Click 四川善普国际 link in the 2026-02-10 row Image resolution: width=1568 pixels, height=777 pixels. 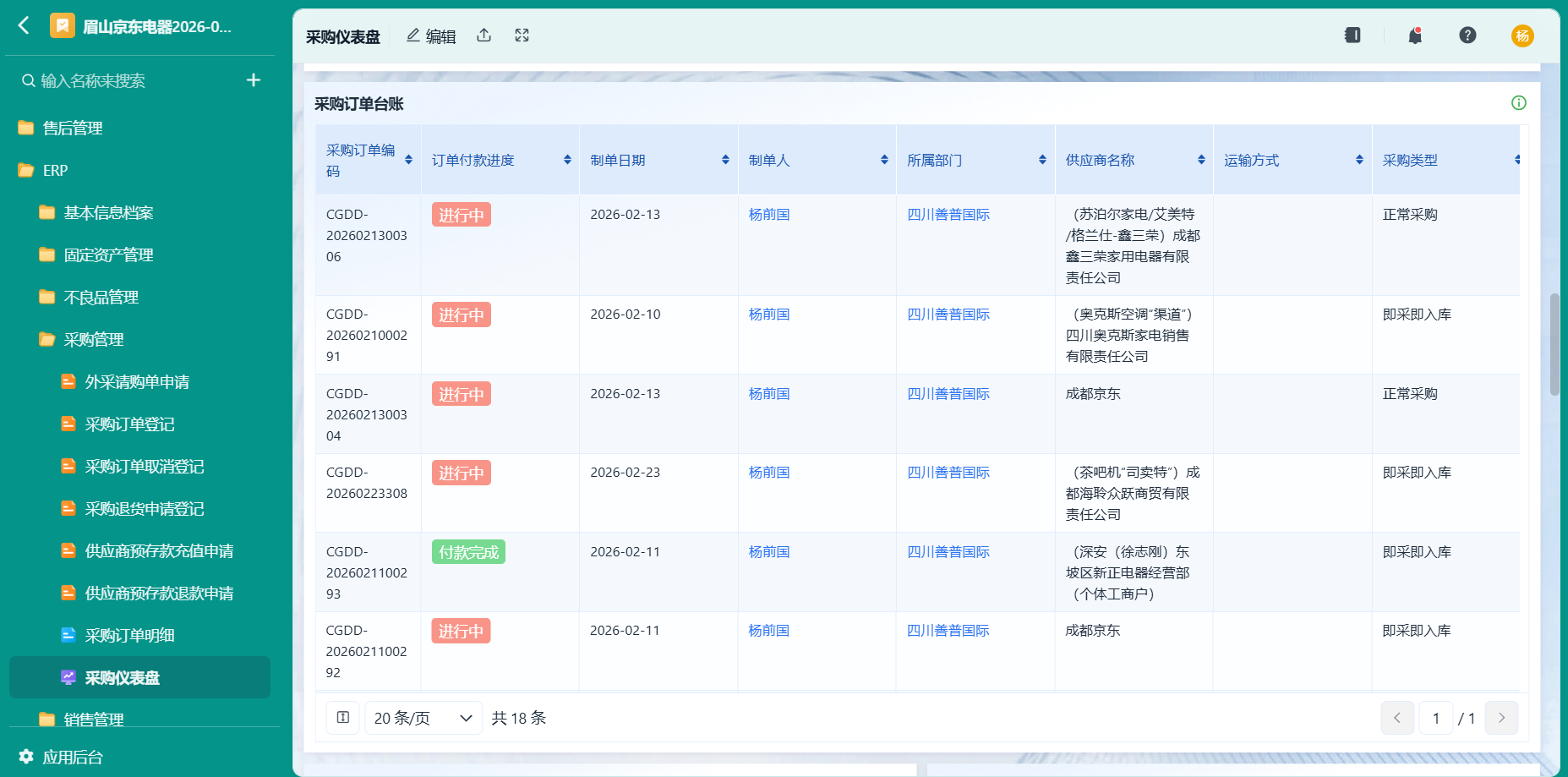click(948, 315)
